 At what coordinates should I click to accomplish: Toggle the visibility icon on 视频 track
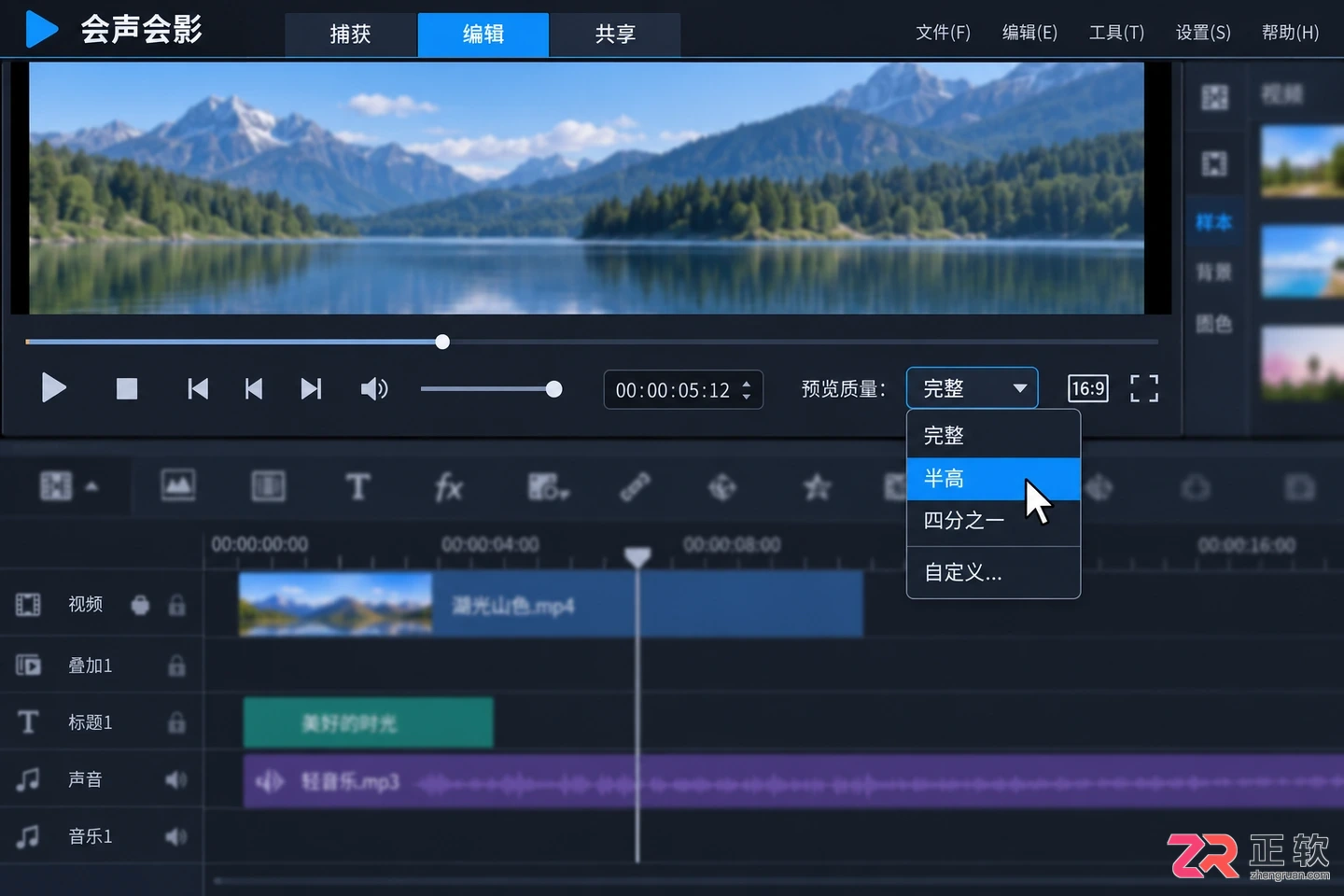(140, 606)
